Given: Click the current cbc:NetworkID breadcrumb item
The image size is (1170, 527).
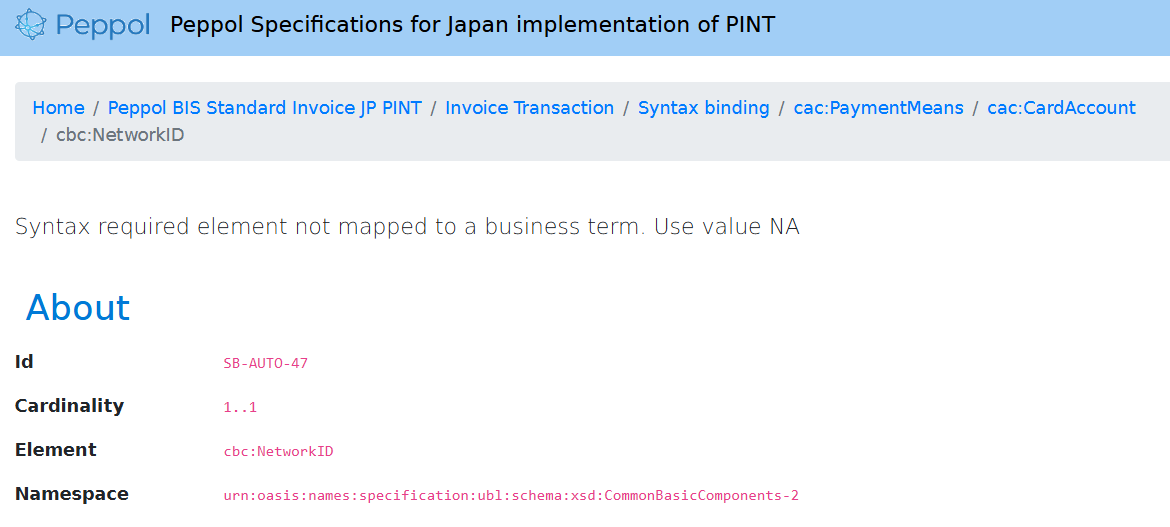Looking at the screenshot, I should (120, 135).
